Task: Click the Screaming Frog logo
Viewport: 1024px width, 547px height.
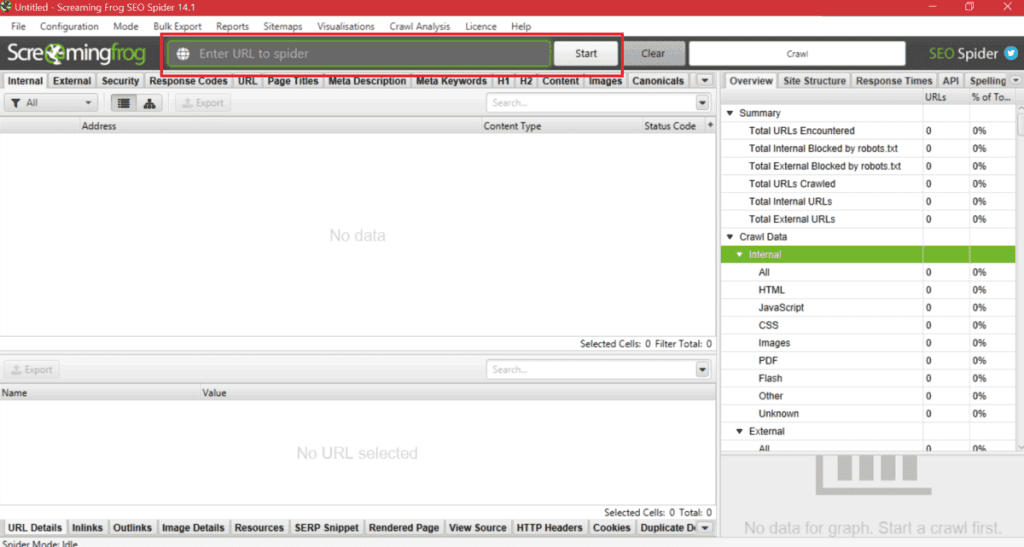Action: 76,54
